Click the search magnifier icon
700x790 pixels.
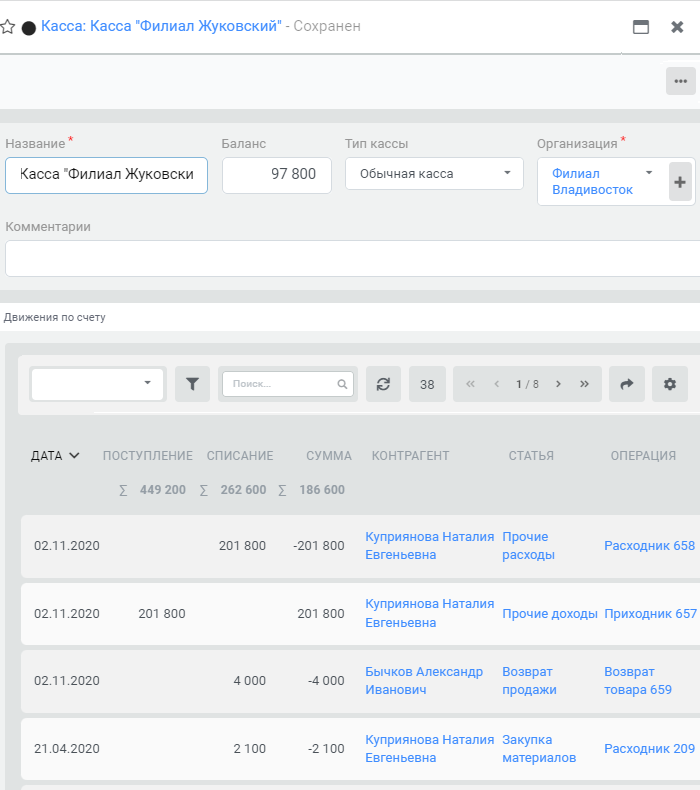342,384
